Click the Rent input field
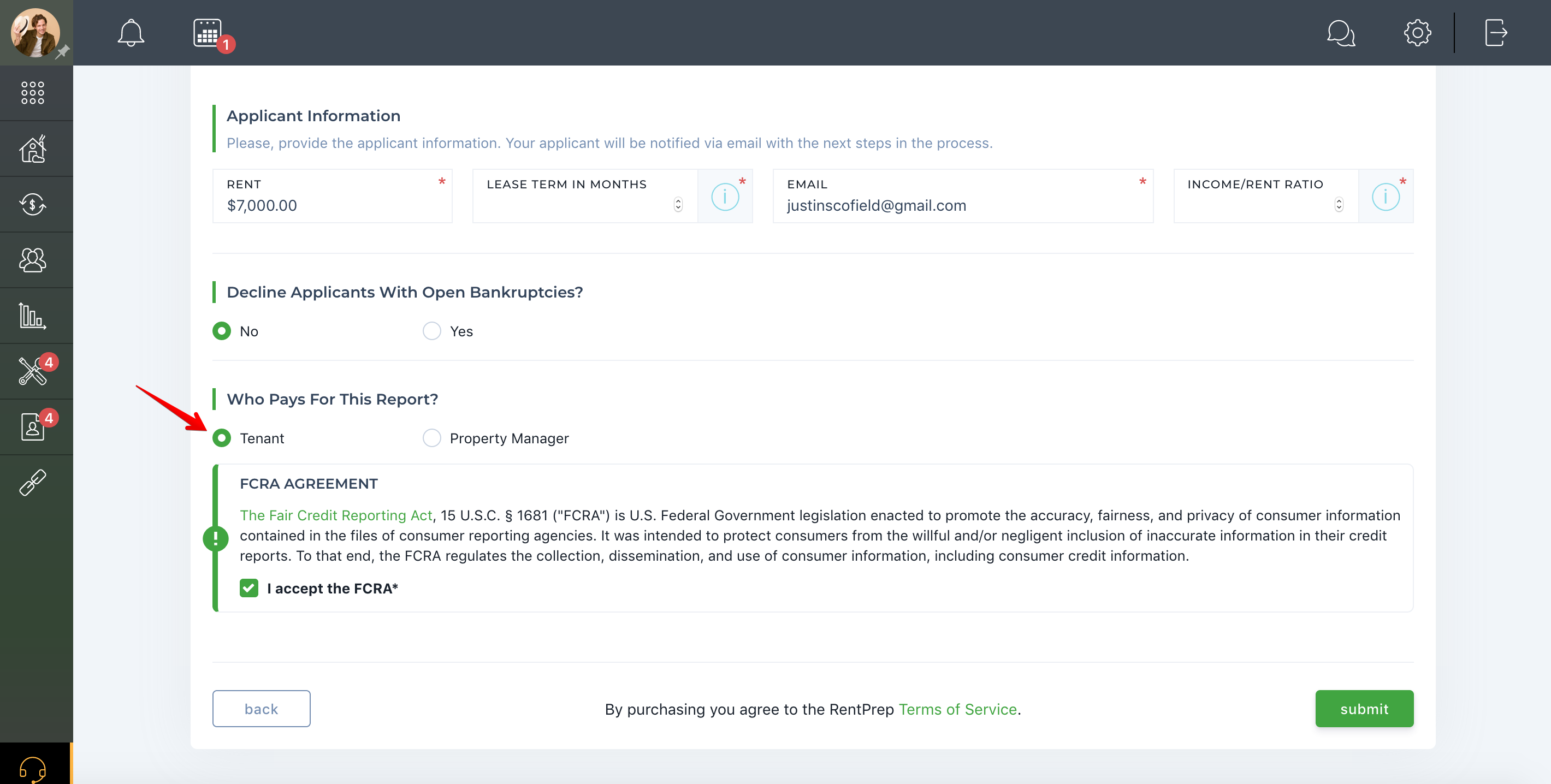Viewport: 1551px width, 784px height. point(333,196)
